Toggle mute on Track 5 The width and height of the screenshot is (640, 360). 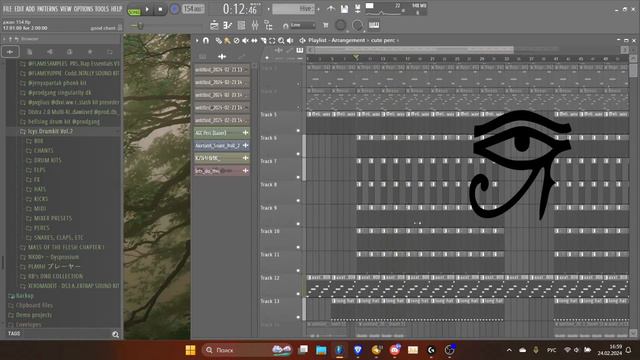click(x=298, y=131)
